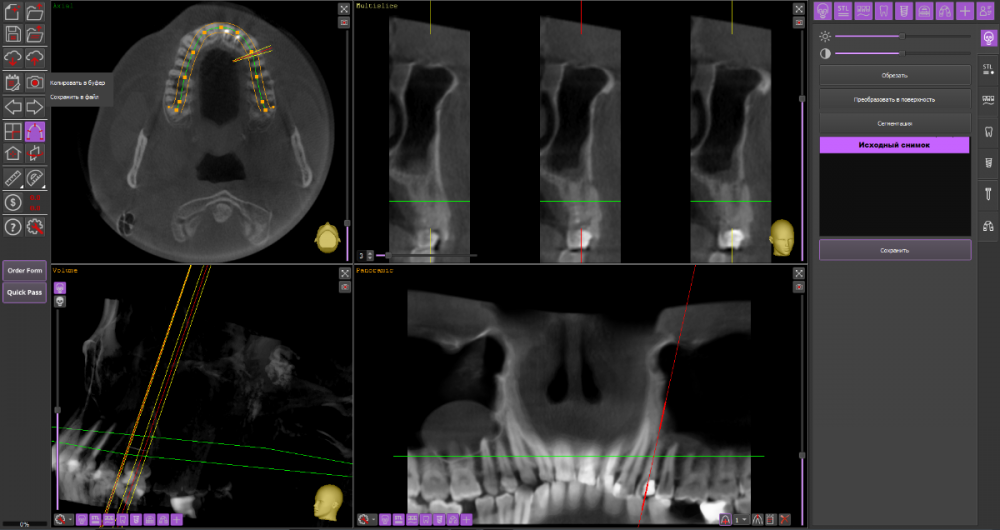Choose 'Копировать в буфер' menu option
This screenshot has width=1000, height=530.
(x=78, y=82)
